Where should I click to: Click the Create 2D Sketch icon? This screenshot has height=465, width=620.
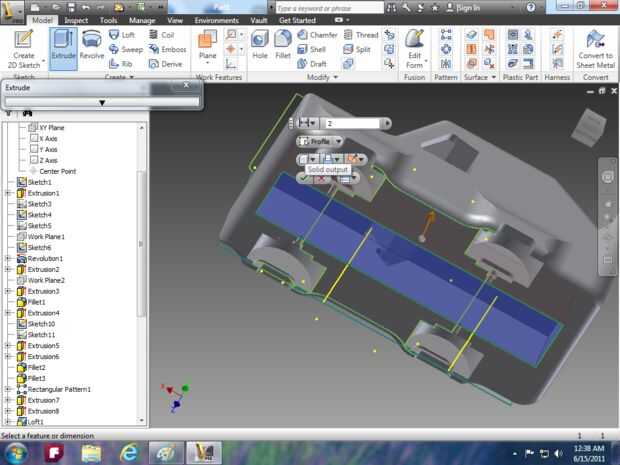24,48
